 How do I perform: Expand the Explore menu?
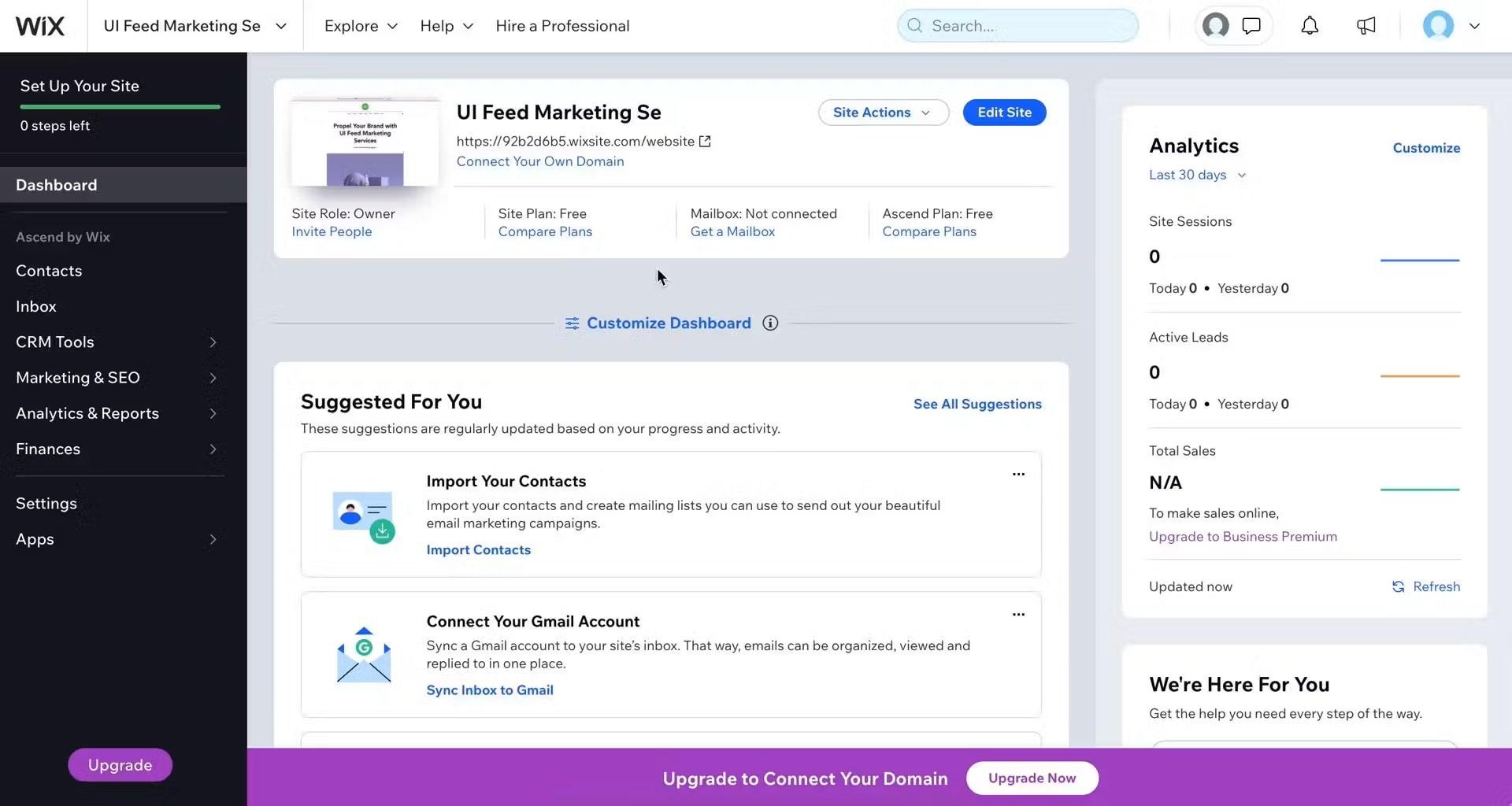tap(361, 26)
